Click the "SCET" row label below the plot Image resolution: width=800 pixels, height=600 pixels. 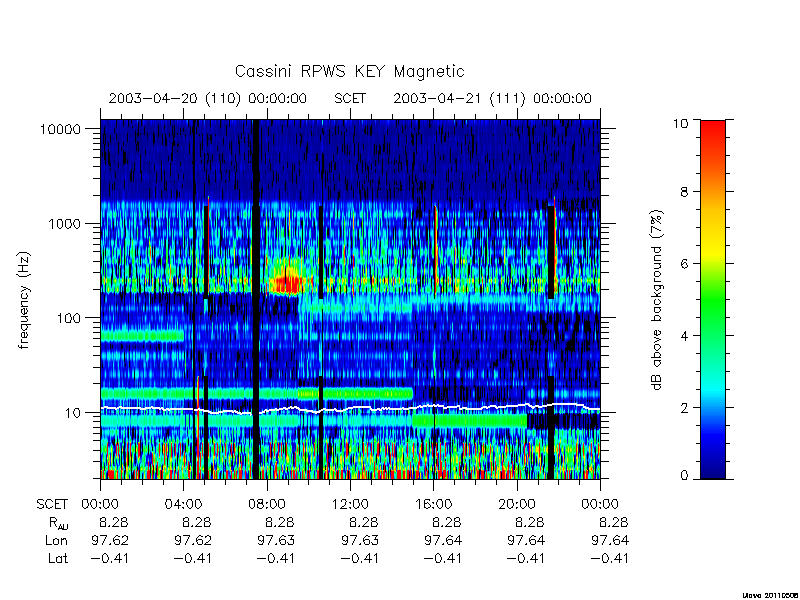(x=52, y=504)
